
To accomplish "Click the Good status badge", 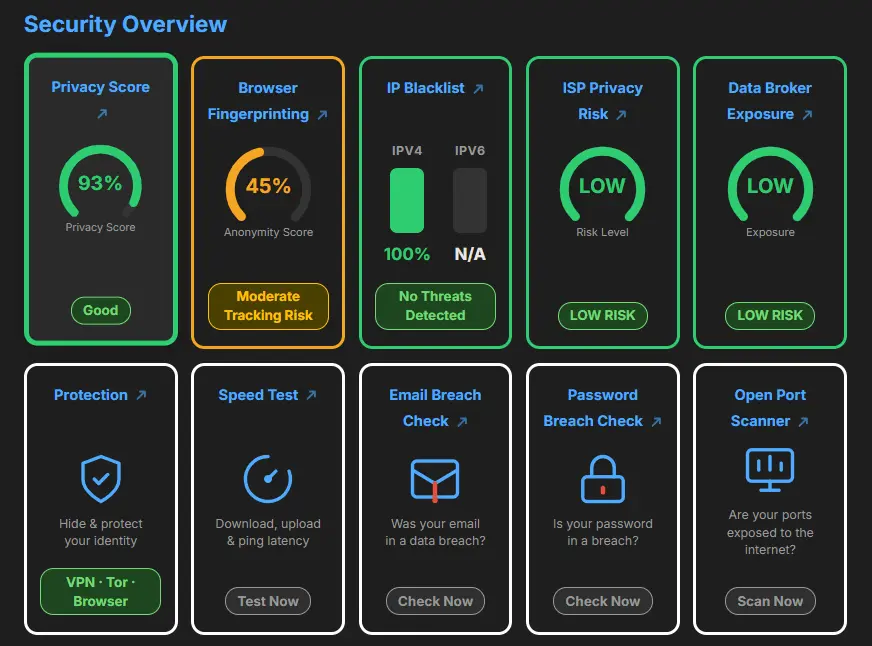I will (101, 310).
